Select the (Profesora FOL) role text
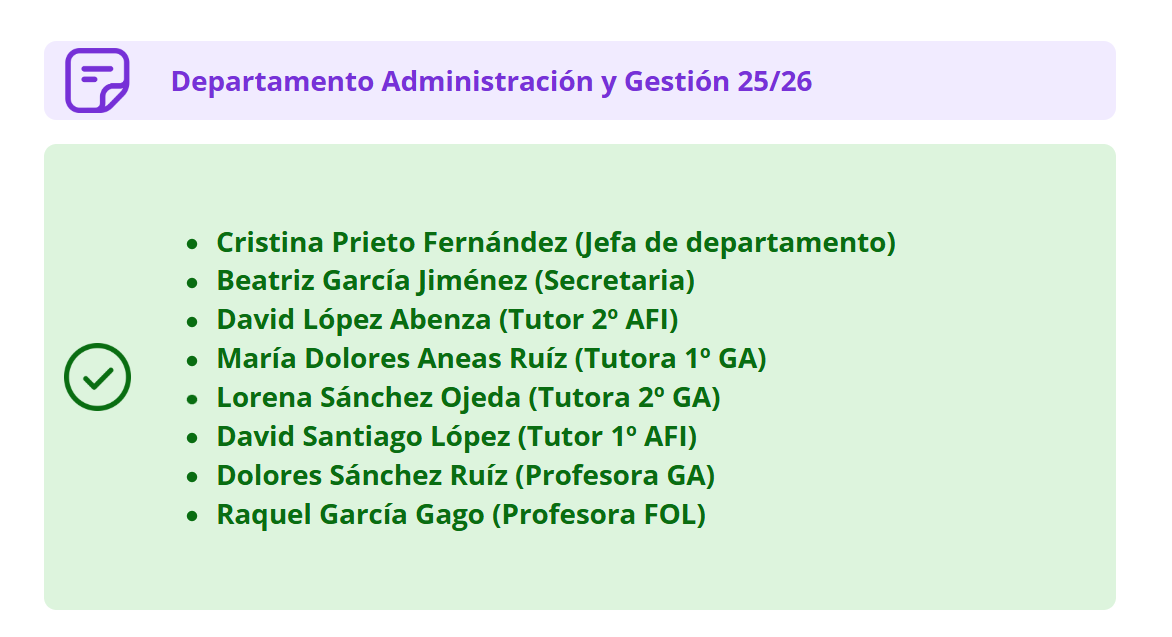Screen dimensions: 1172x637 point(598,515)
